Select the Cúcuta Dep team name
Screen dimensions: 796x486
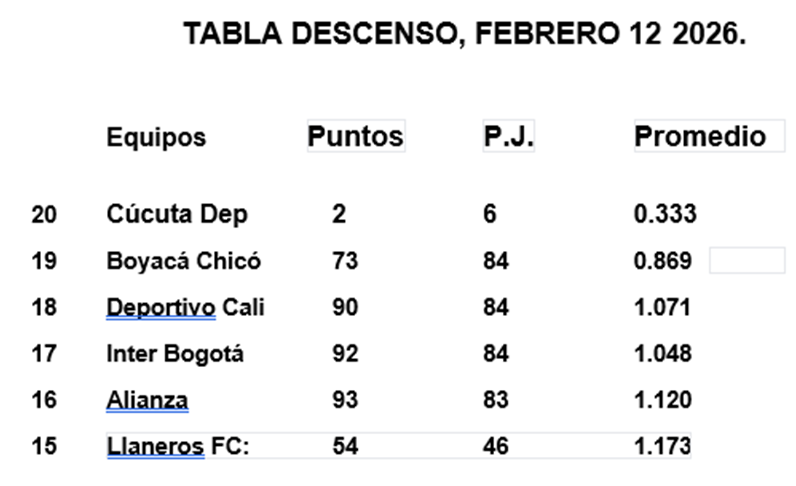point(177,214)
